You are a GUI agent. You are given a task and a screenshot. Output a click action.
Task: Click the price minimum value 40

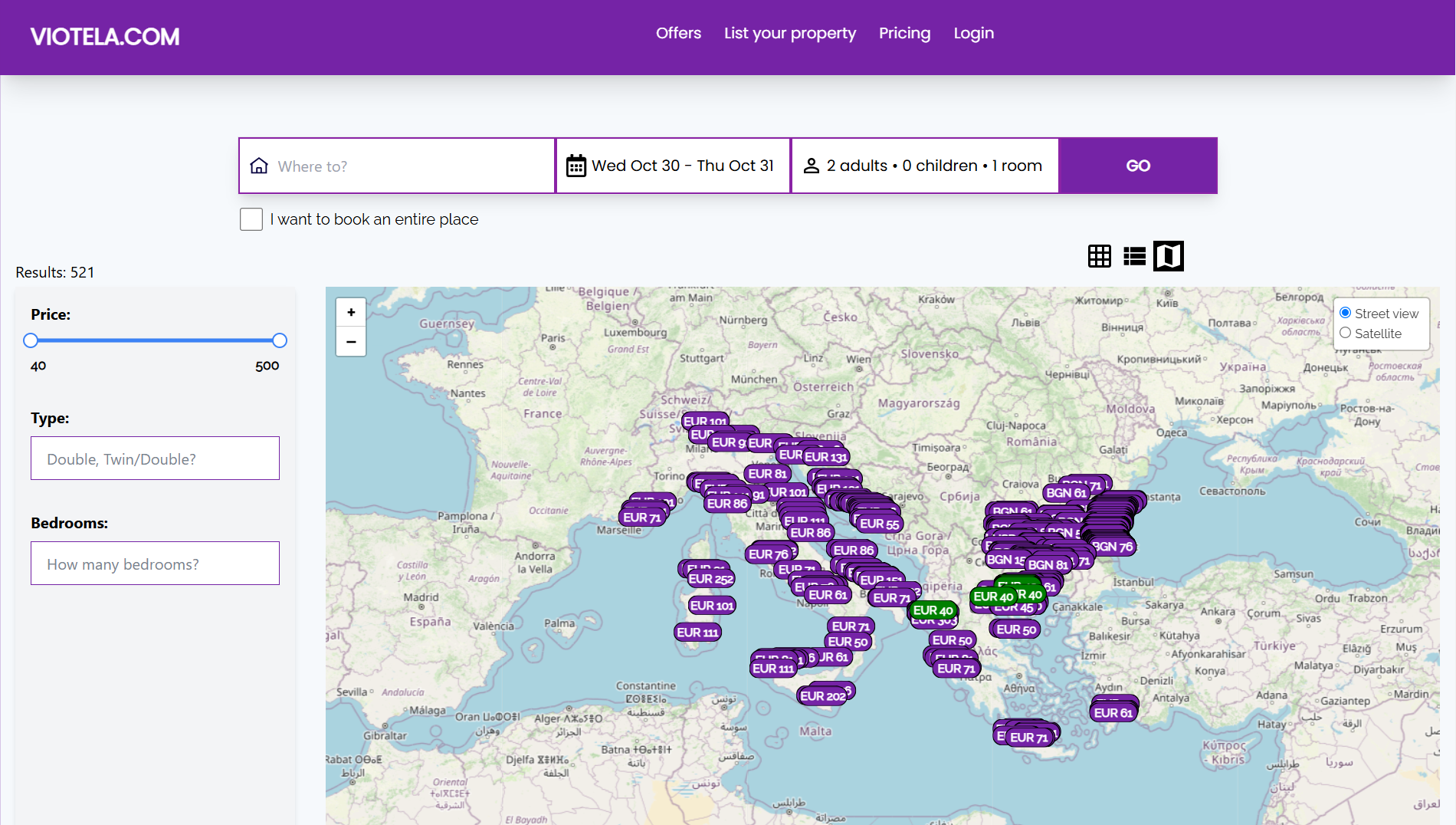click(38, 366)
